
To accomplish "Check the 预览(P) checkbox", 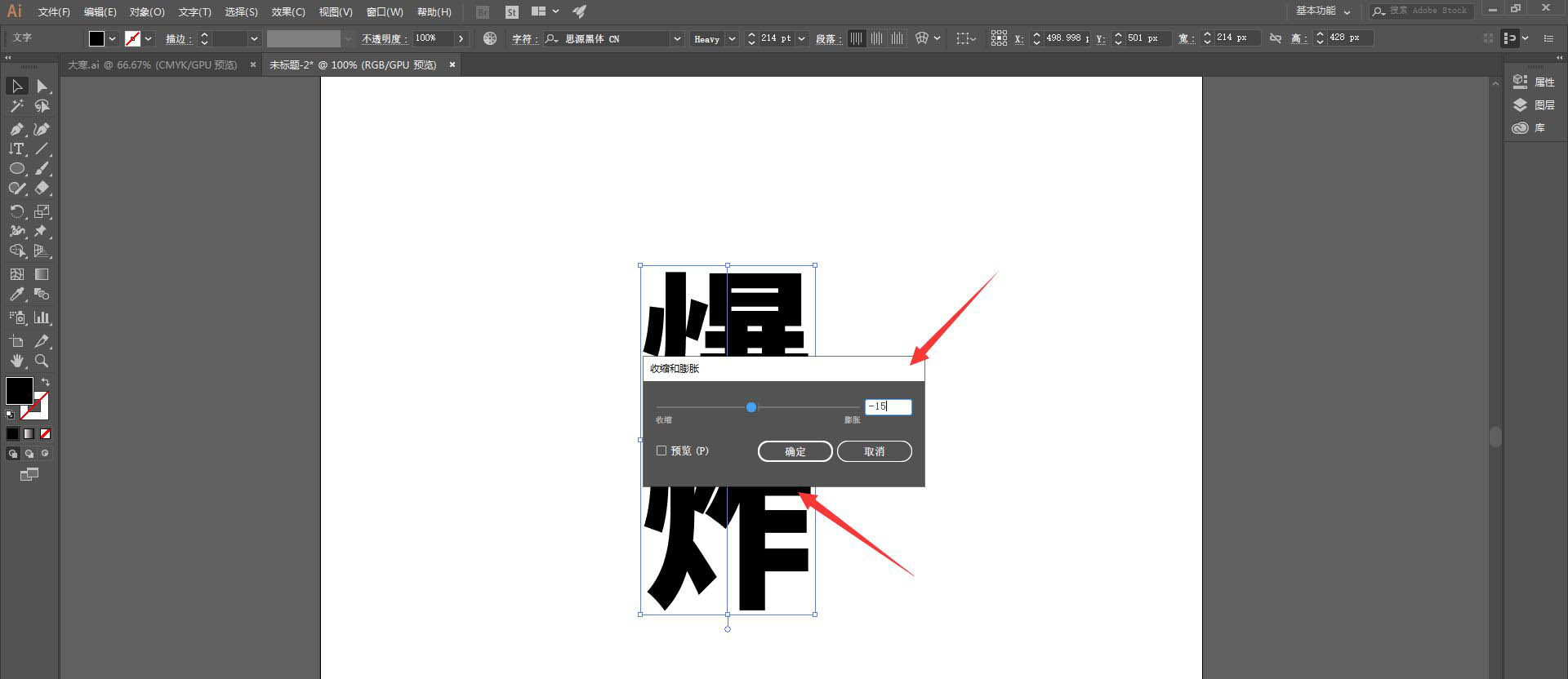I will click(x=661, y=450).
